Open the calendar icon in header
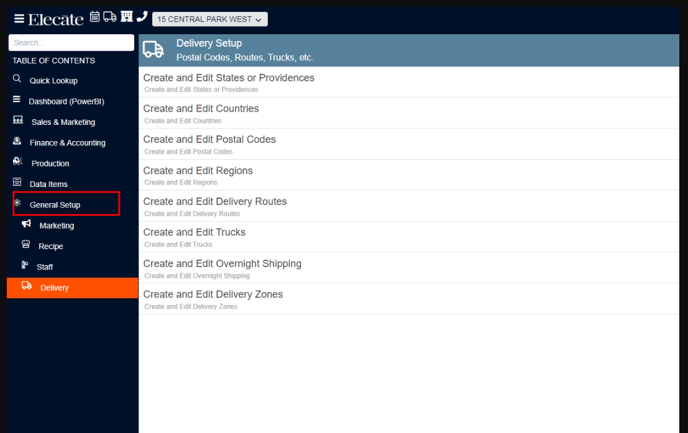Screen dimensions: 688x433 95,17
